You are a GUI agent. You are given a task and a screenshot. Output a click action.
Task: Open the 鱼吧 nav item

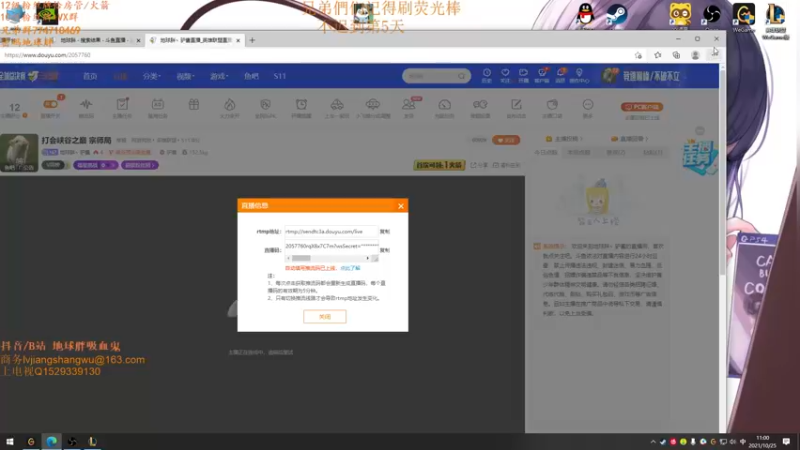click(251, 76)
